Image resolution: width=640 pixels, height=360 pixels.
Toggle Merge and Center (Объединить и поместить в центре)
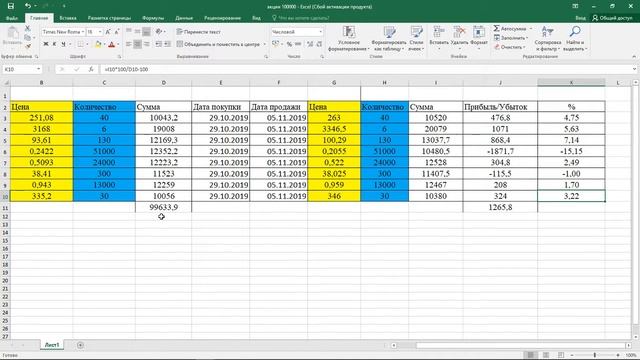click(219, 44)
